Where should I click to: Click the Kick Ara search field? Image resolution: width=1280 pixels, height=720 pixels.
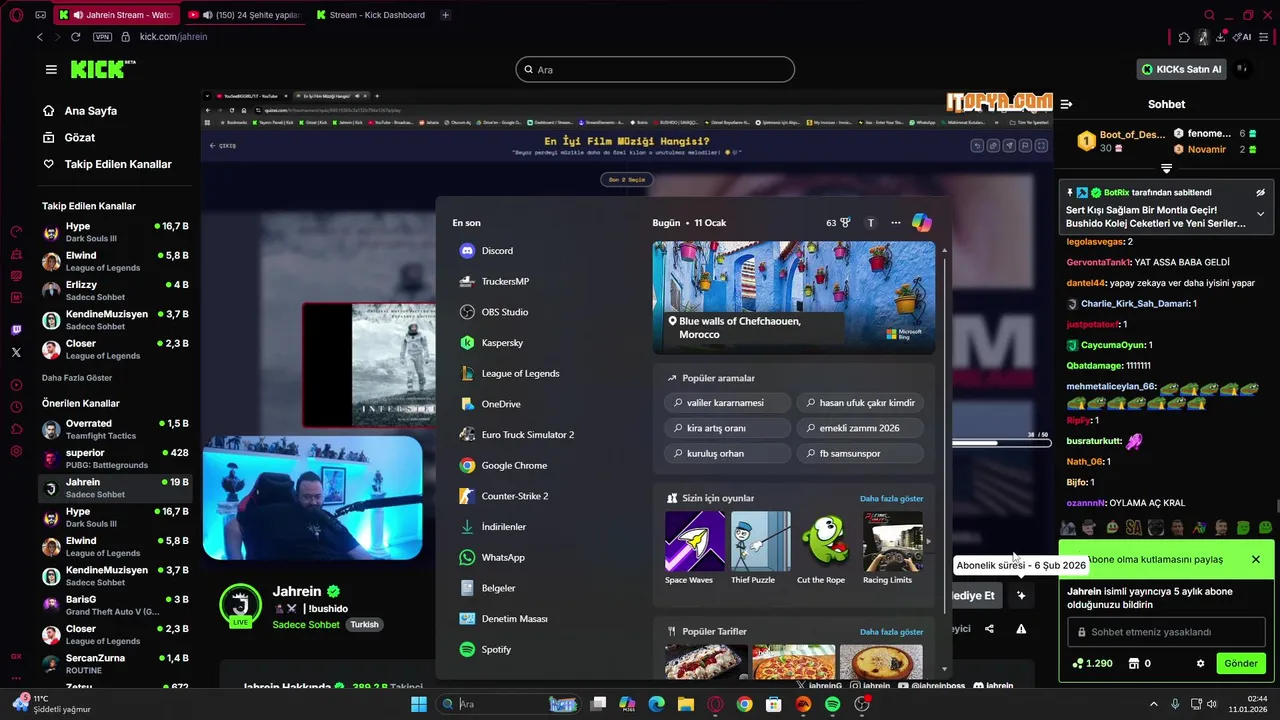[655, 69]
